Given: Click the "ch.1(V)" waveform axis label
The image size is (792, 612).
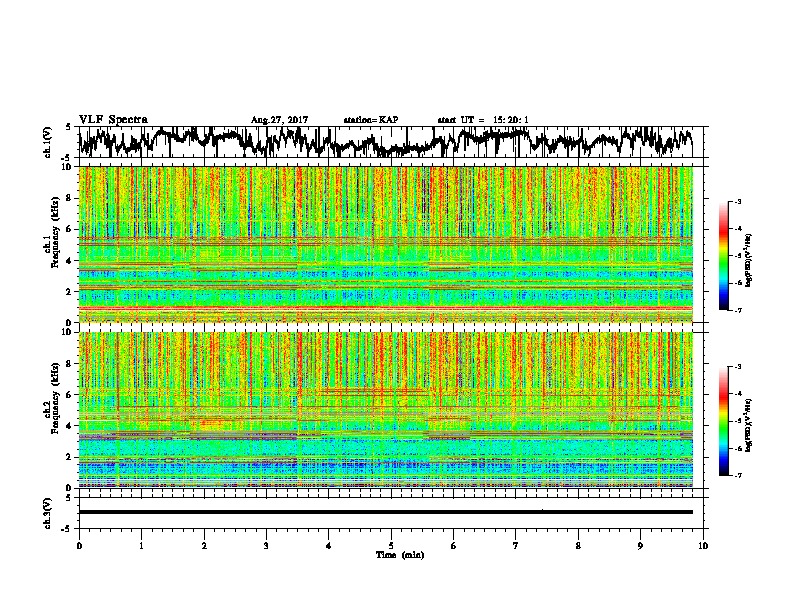Looking at the screenshot, I should (47, 142).
